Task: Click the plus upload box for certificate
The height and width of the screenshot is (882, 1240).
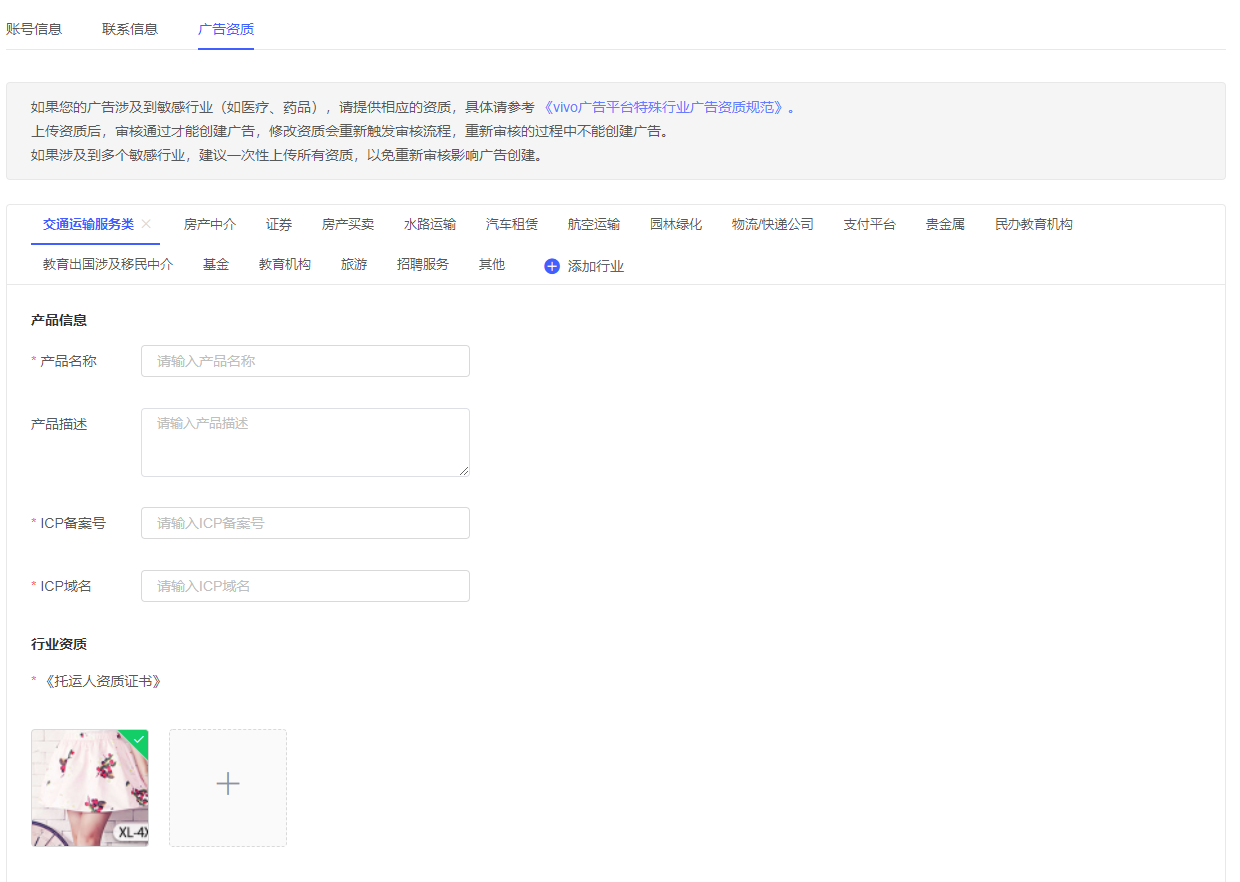Action: 228,788
